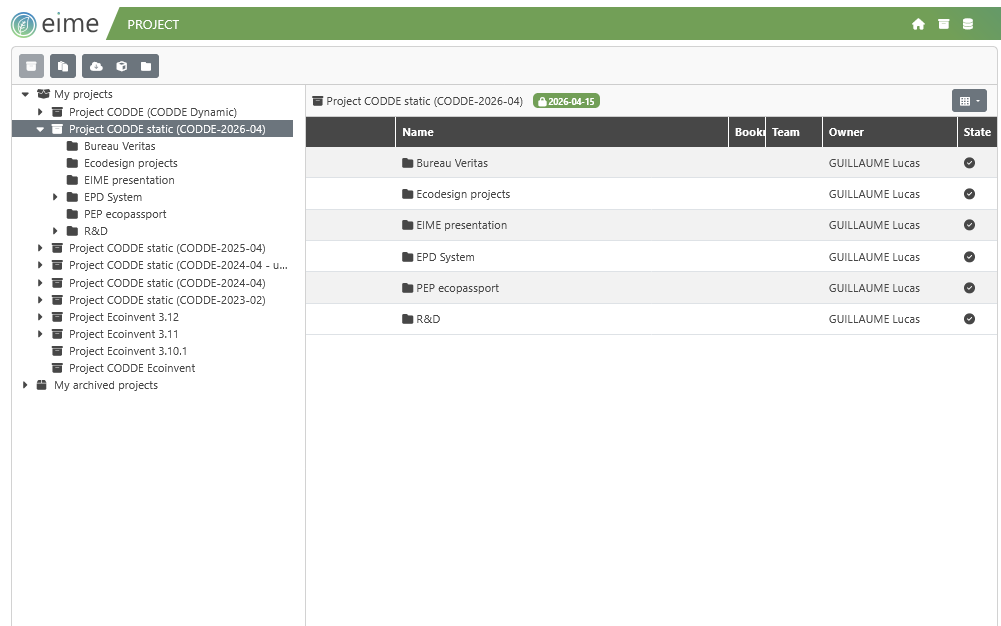Sort by the State column header

point(977,132)
